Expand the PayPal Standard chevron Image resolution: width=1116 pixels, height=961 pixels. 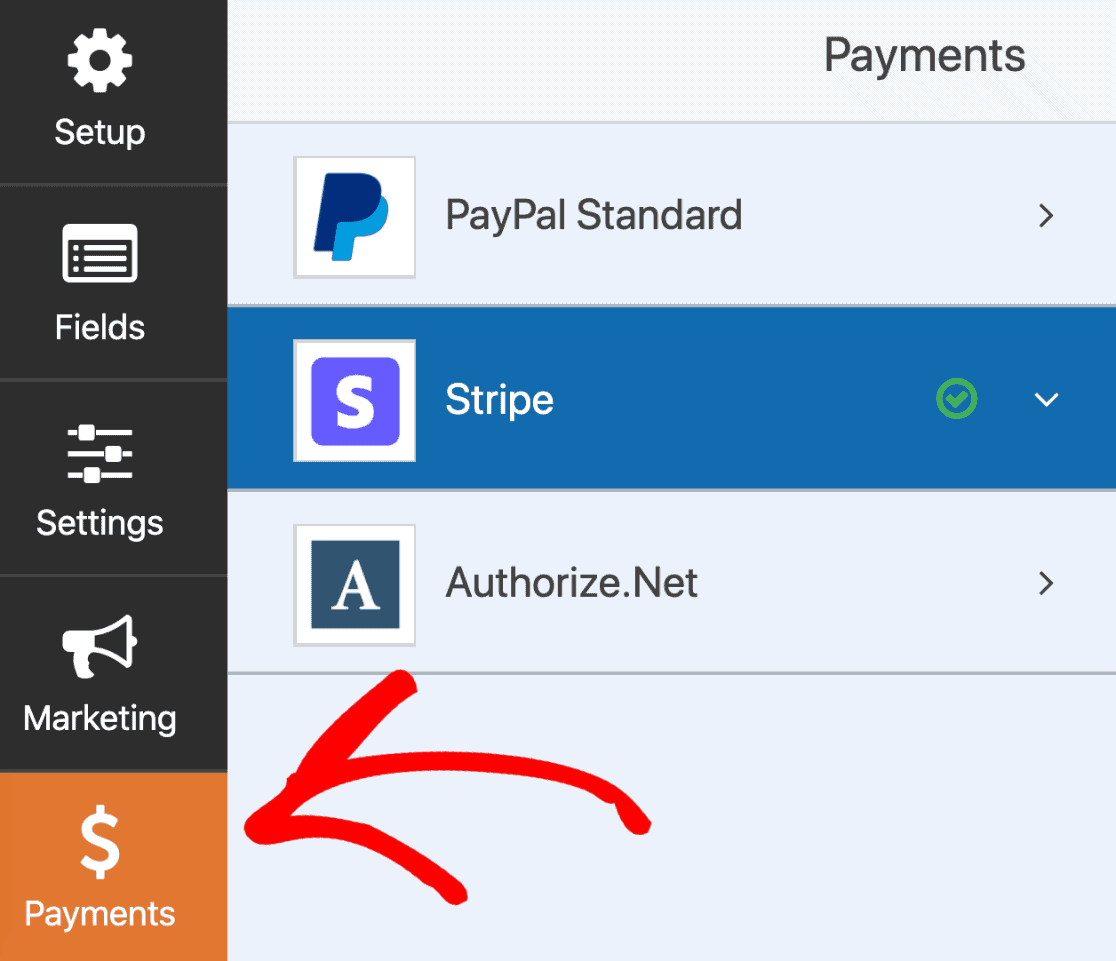coord(1046,216)
